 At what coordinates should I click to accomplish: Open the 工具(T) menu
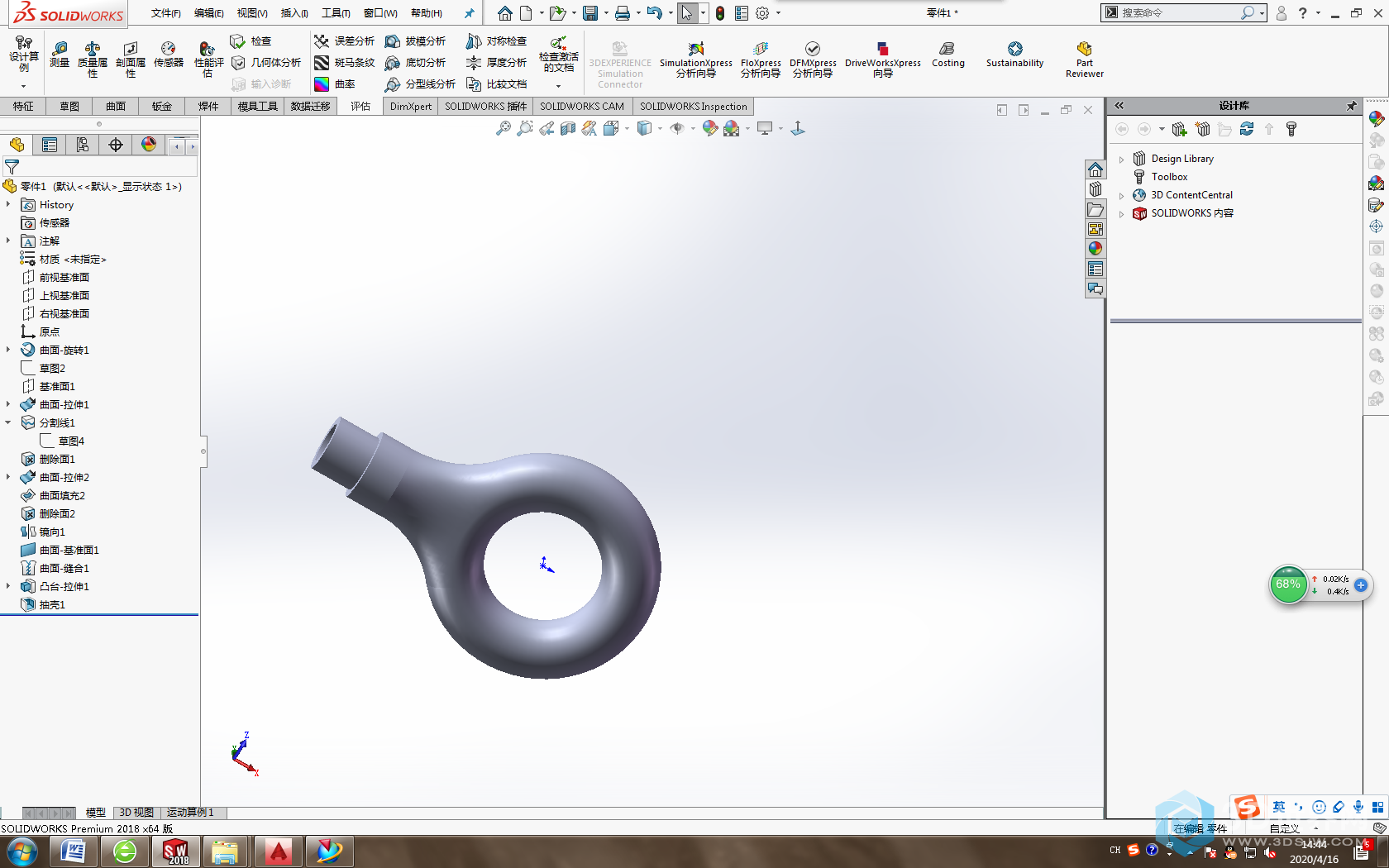(336, 13)
